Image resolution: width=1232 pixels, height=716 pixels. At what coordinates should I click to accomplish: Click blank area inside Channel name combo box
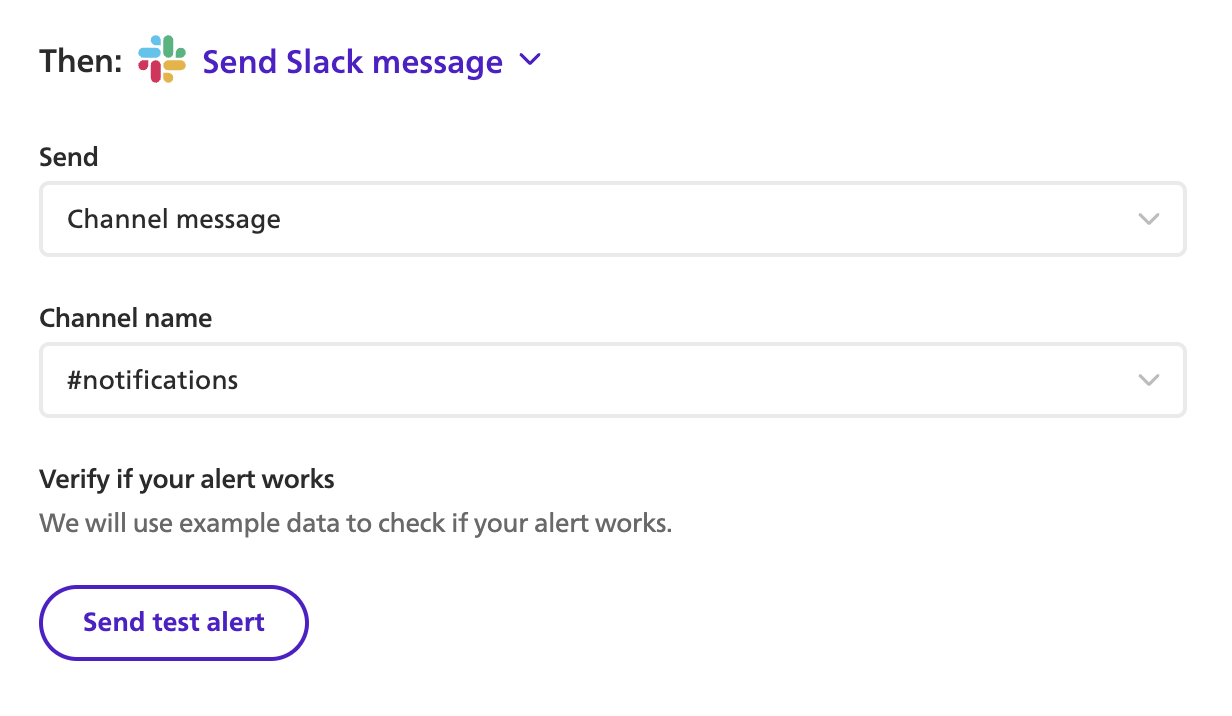coord(680,380)
